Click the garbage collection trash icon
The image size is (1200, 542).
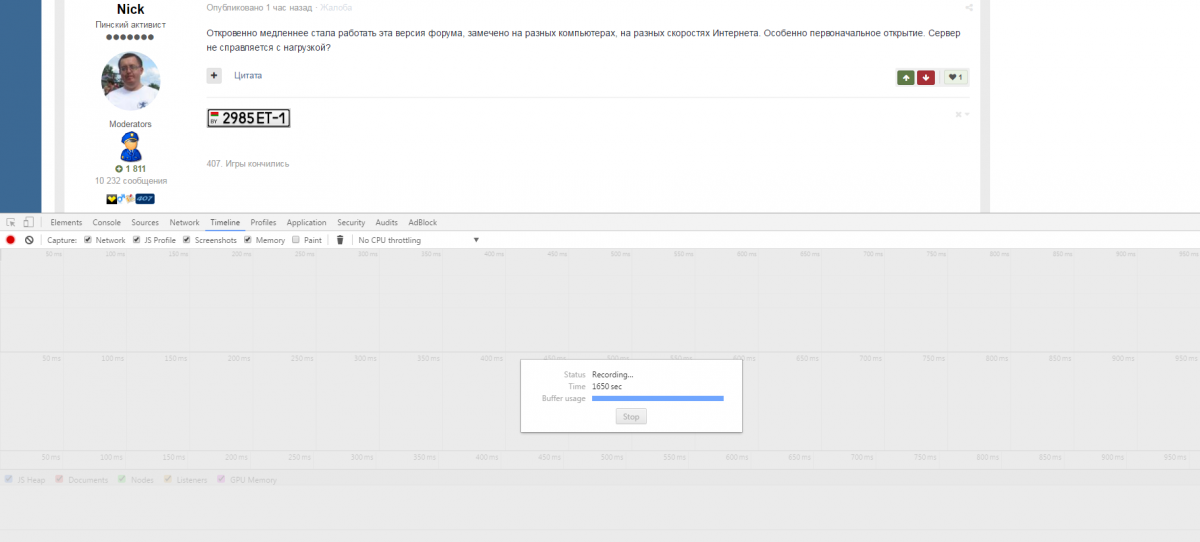(340, 240)
